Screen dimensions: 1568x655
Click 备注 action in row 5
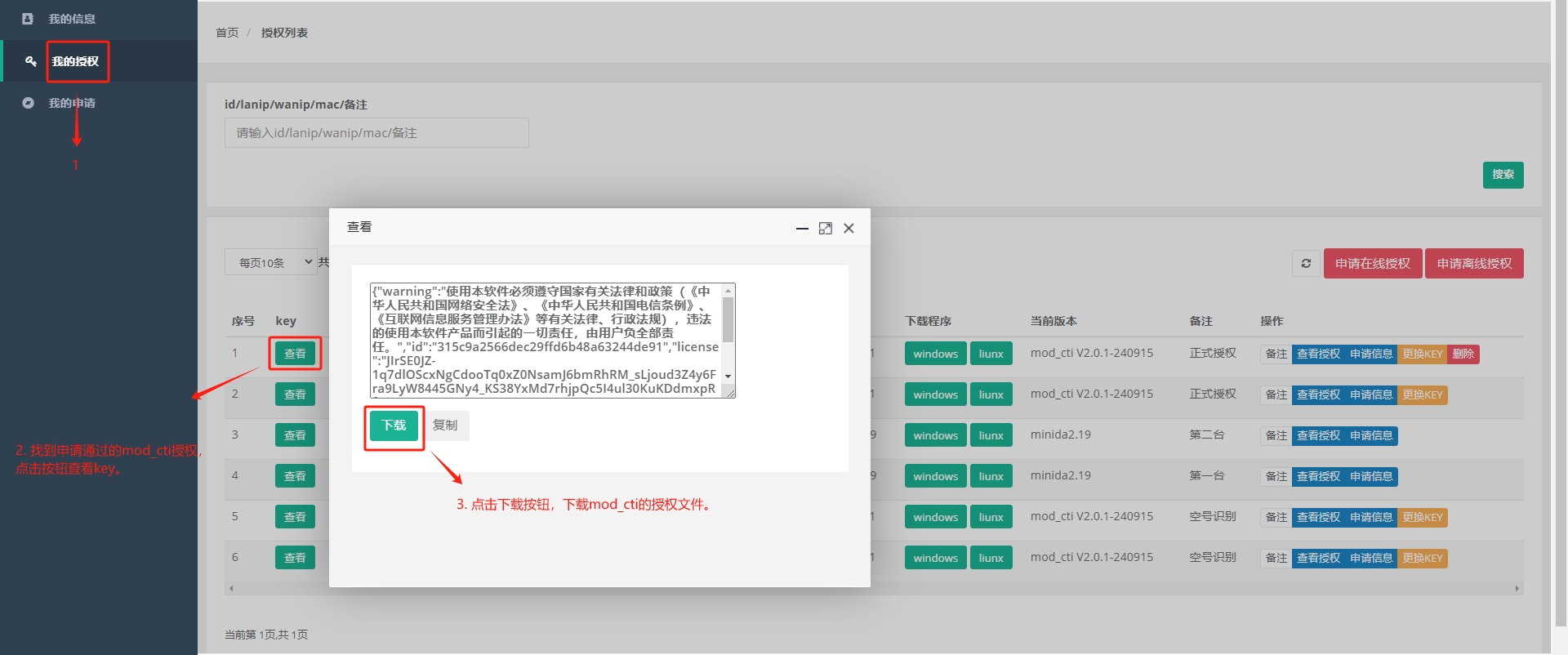(x=1276, y=517)
